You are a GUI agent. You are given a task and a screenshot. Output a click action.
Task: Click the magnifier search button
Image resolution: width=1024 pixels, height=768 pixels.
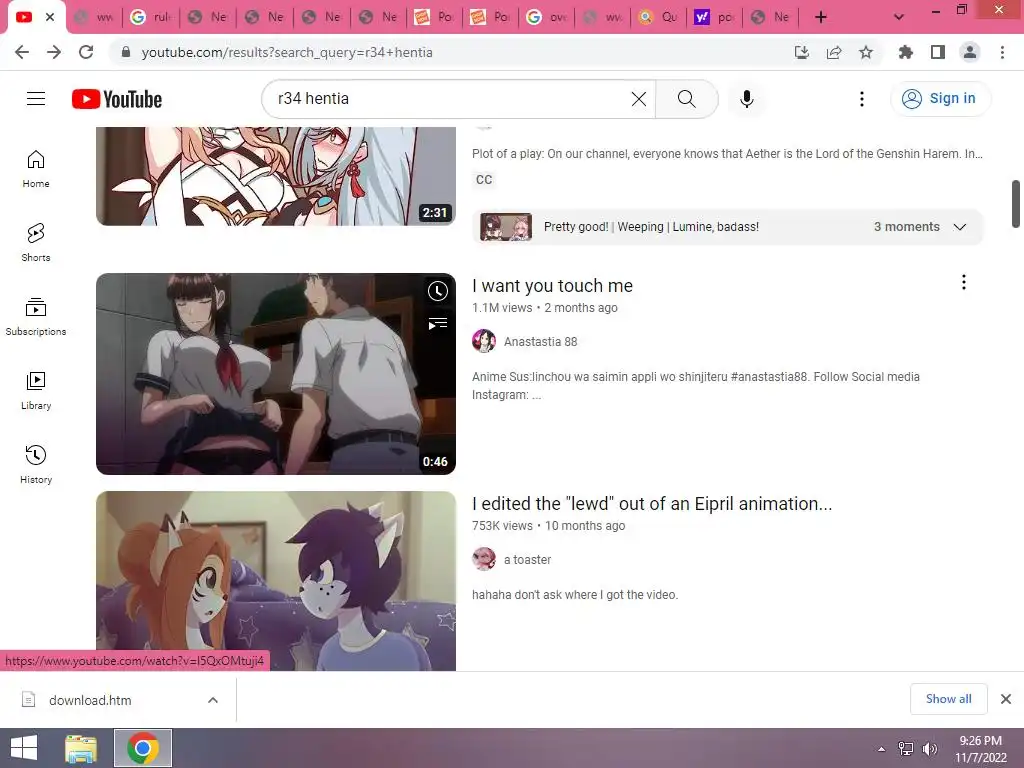click(686, 99)
